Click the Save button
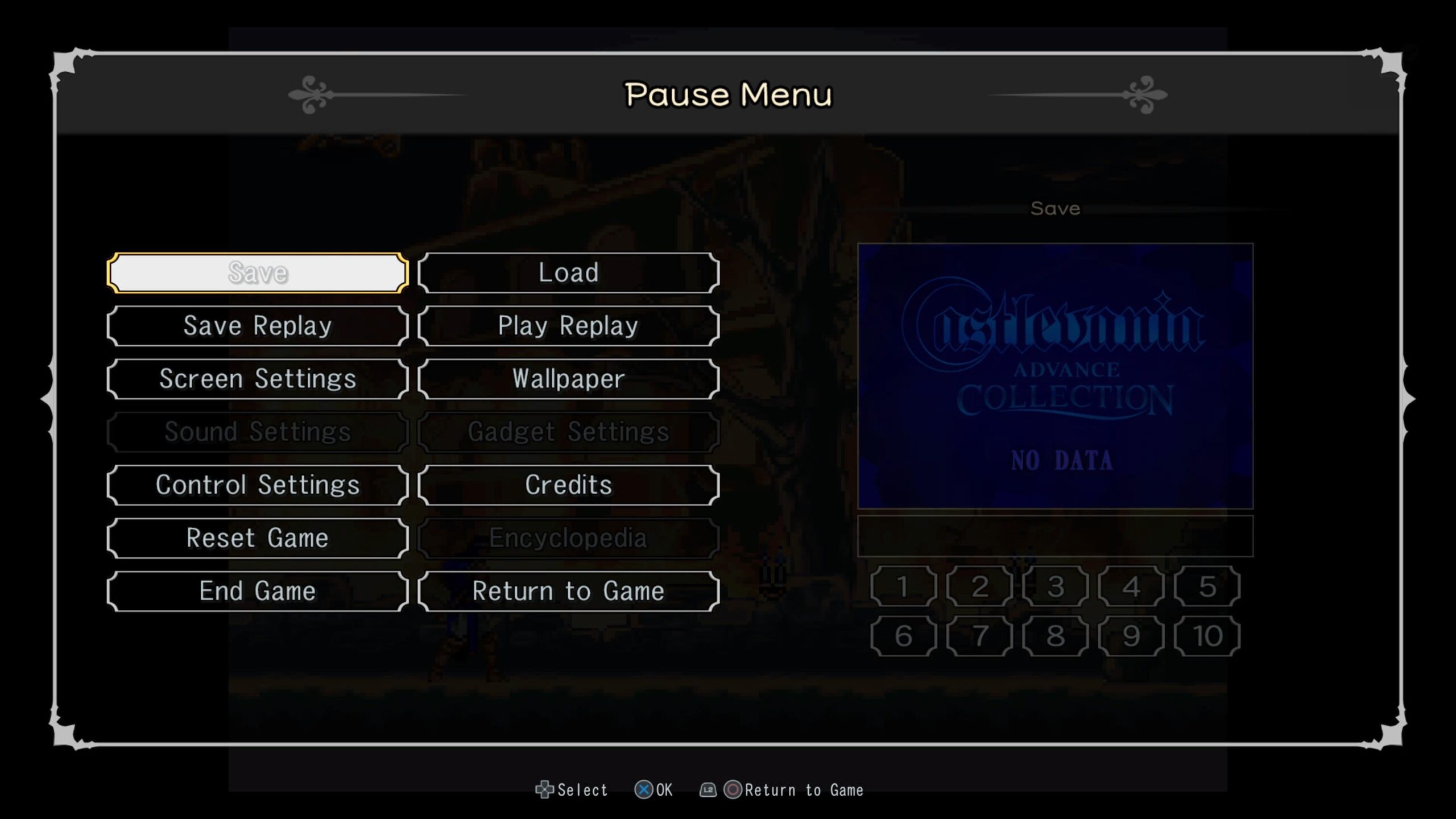1456x819 pixels. (x=257, y=272)
